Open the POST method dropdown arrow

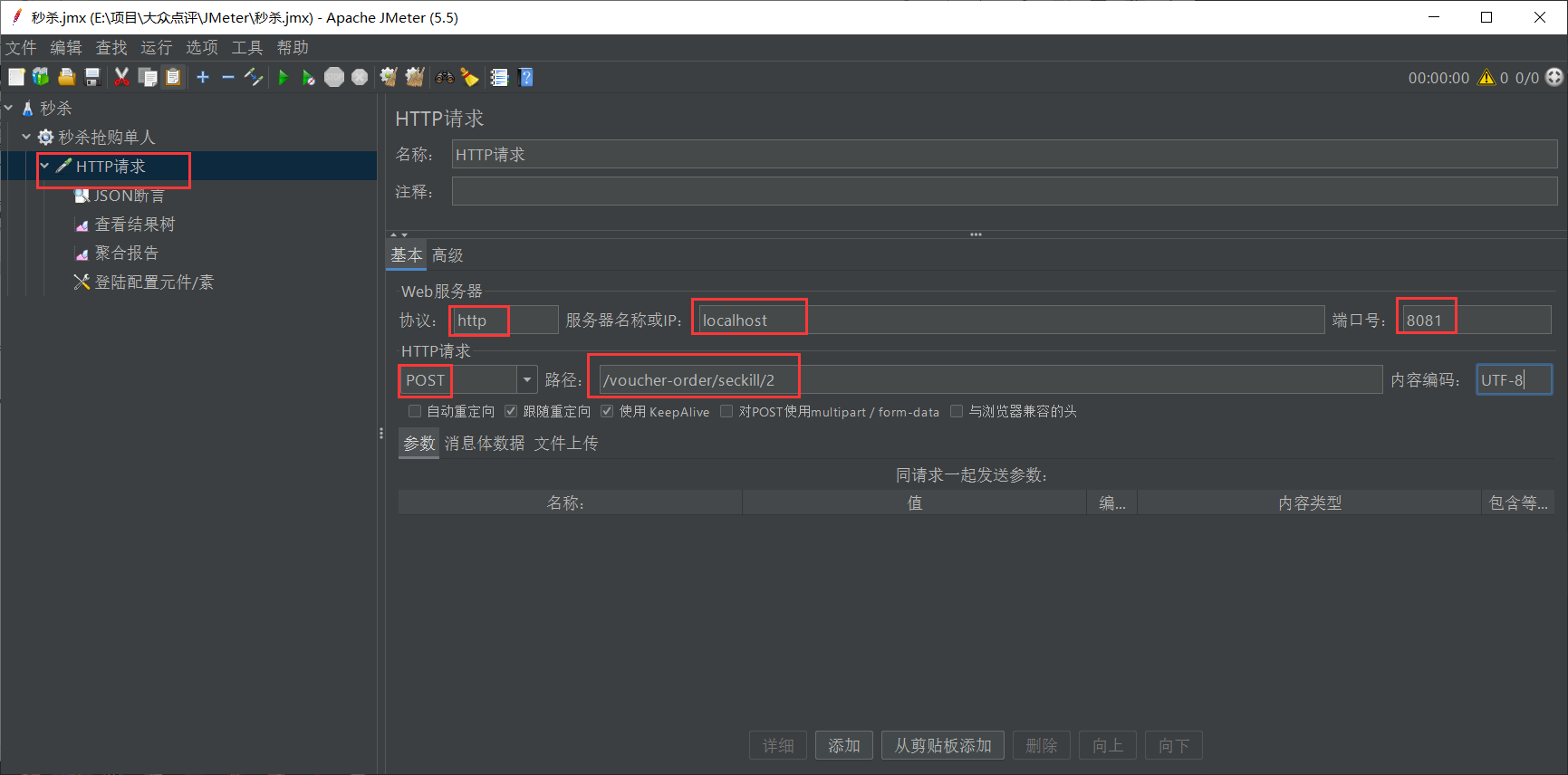[x=526, y=380]
